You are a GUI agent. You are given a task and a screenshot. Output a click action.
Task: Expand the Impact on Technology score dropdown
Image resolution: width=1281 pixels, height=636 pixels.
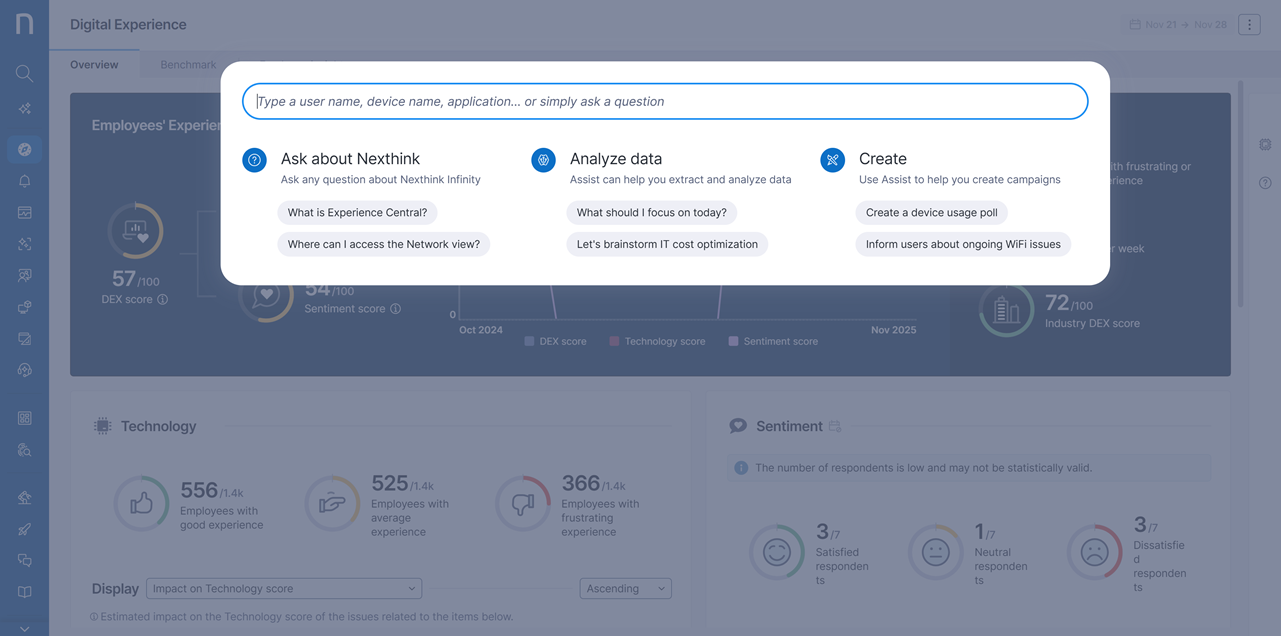click(x=284, y=589)
